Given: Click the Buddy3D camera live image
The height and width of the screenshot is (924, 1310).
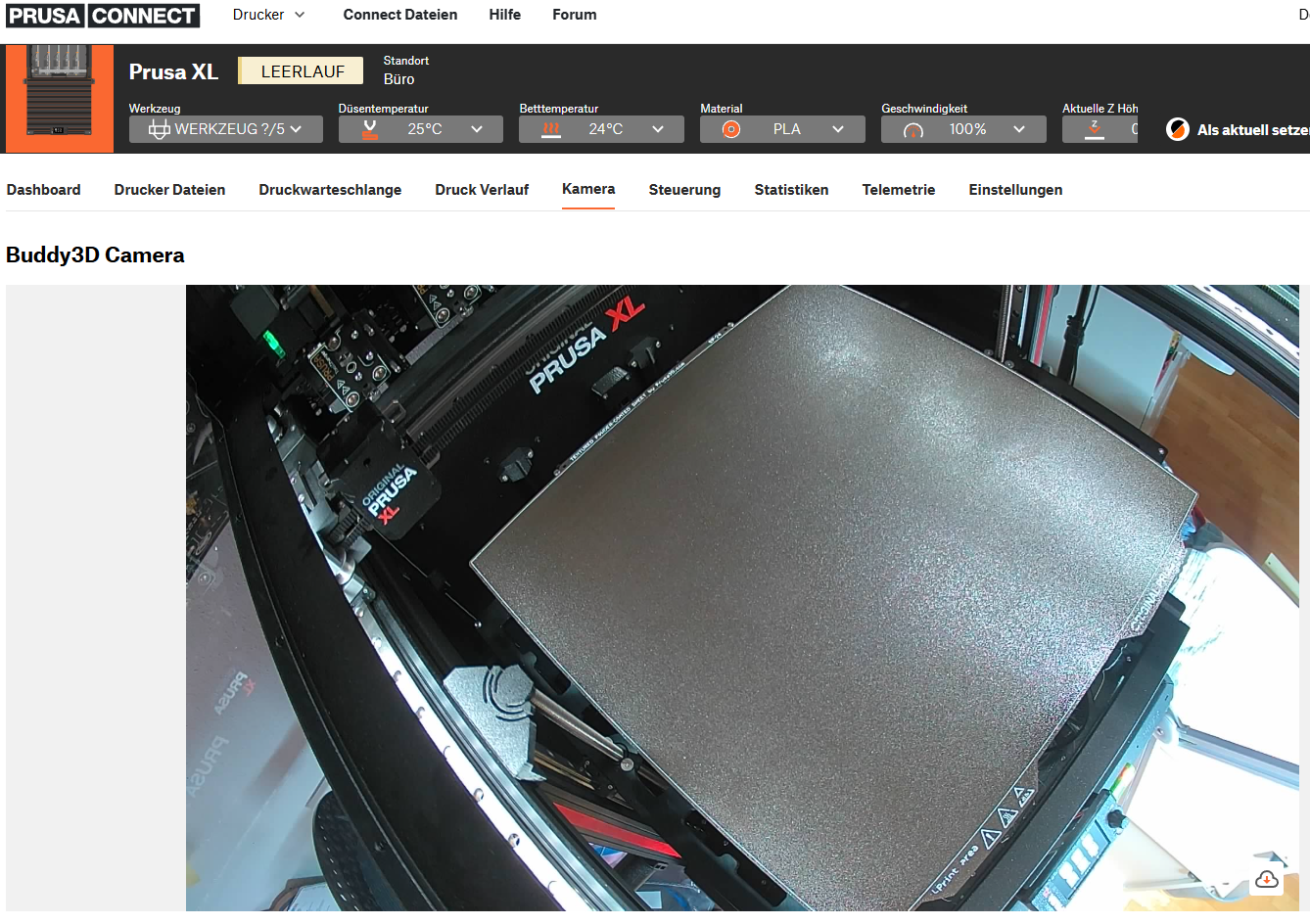Looking at the screenshot, I should (742, 598).
